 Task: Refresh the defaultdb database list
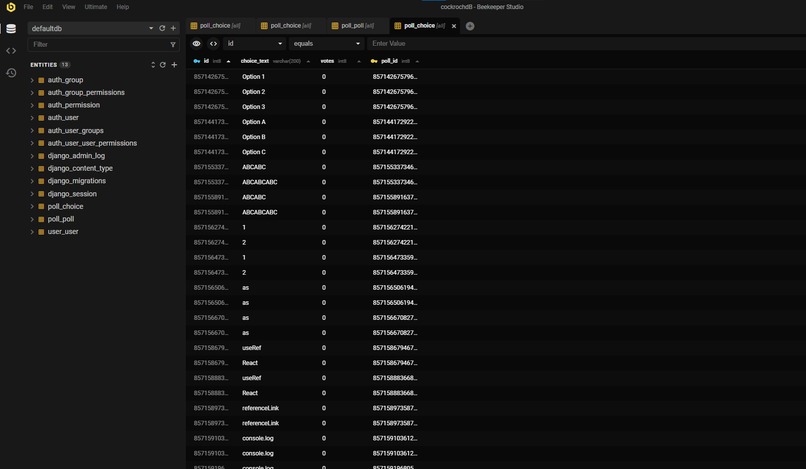coord(162,28)
